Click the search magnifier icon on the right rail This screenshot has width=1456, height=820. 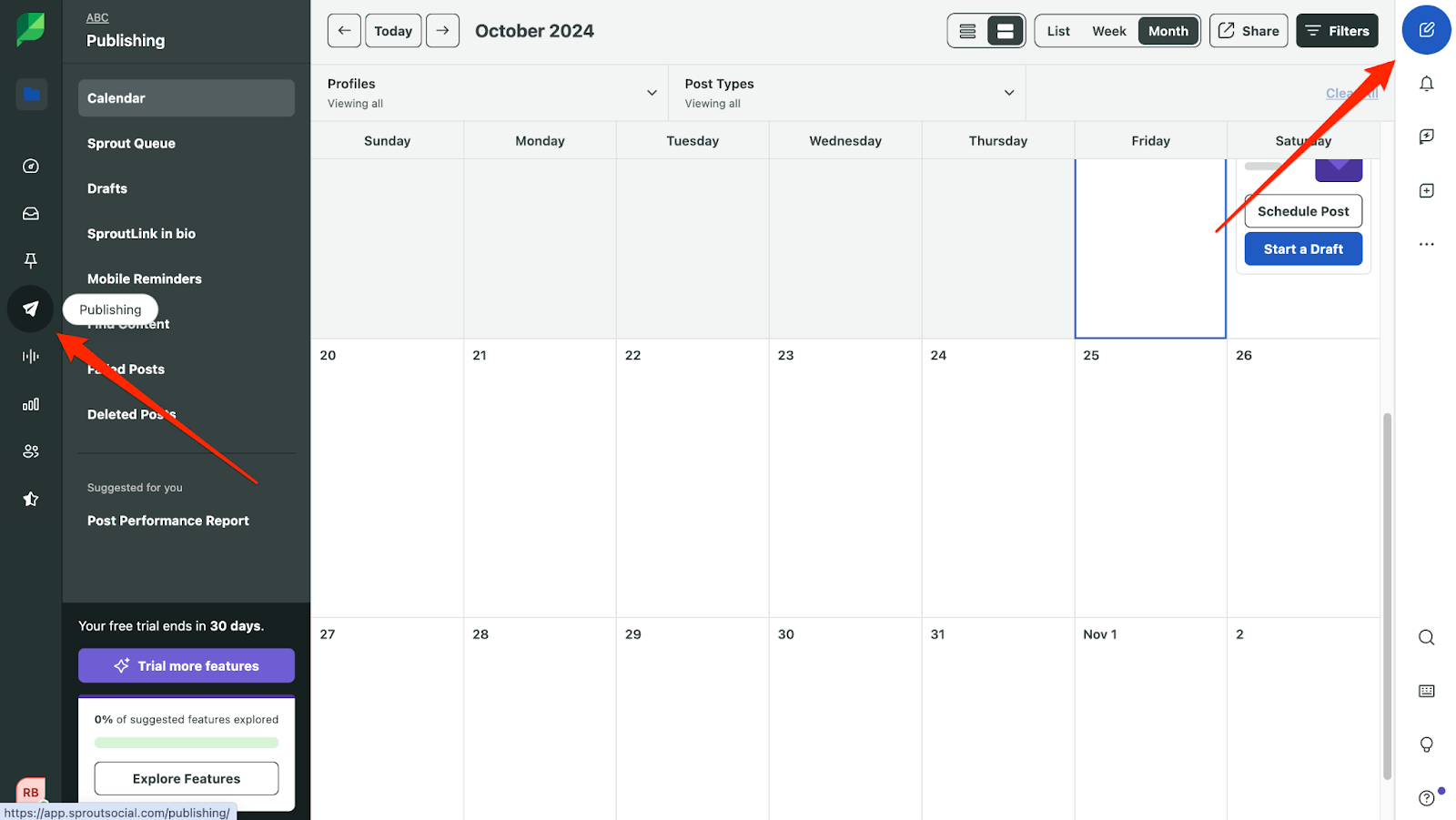click(1425, 637)
